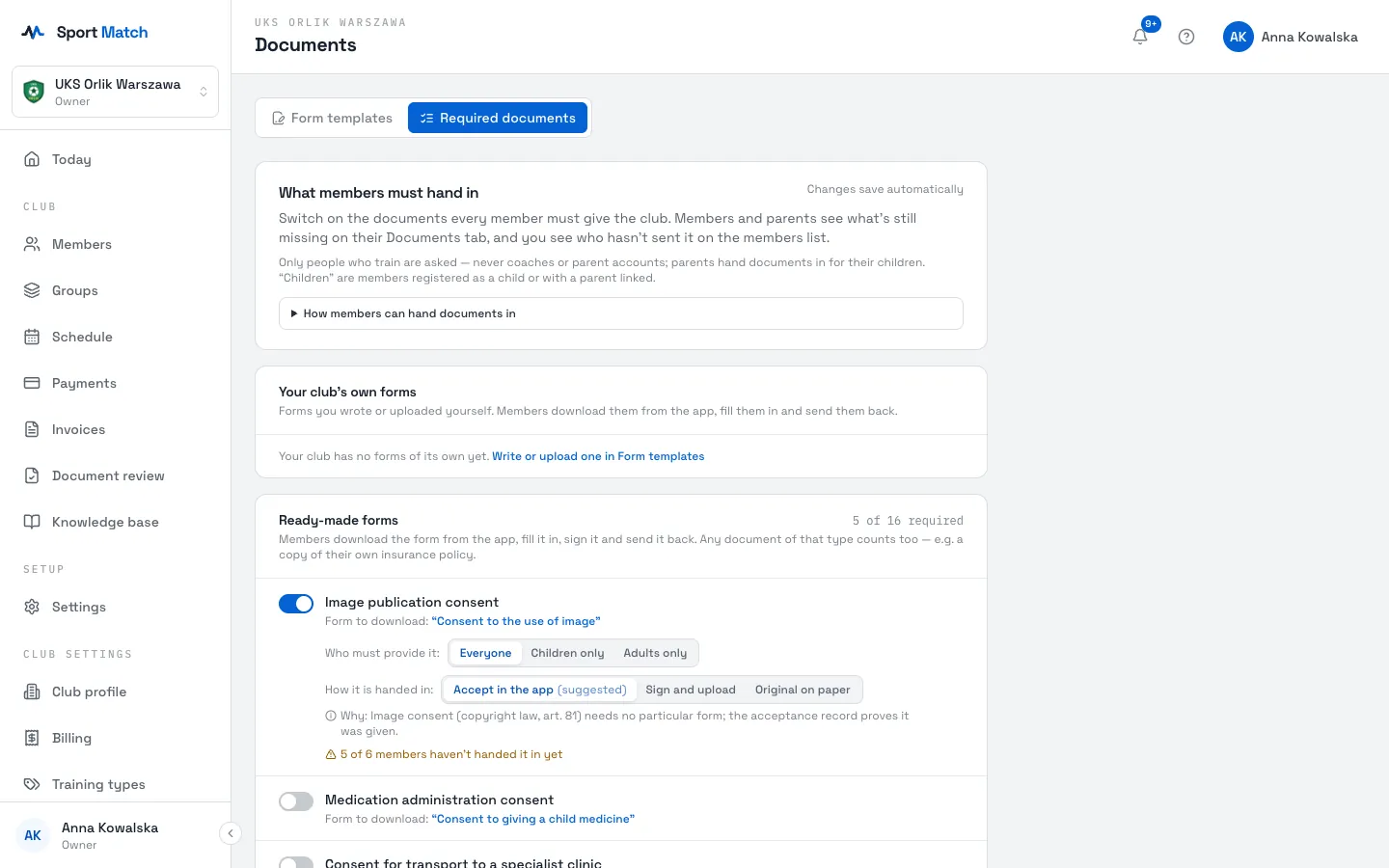Viewport: 1389px width, 868px height.
Task: Open the notifications bell
Action: (x=1140, y=37)
